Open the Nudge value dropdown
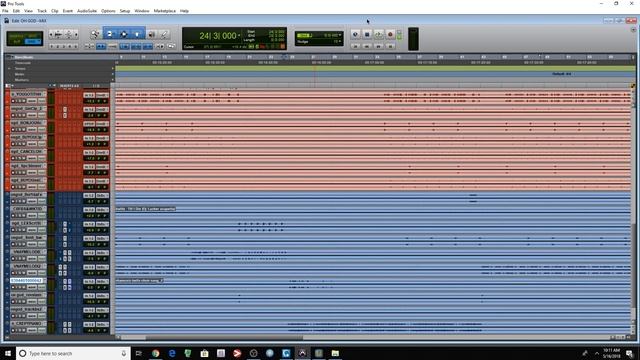 (340, 42)
